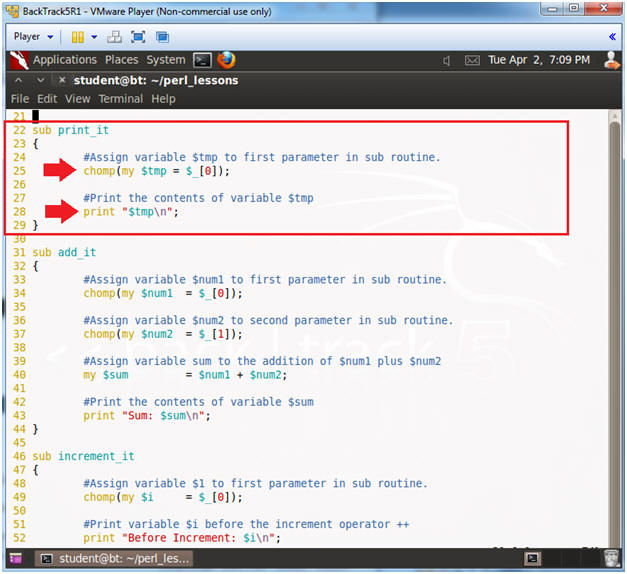Click the comment on line 33
Viewport: 627px width, 574px height.
click(265, 280)
